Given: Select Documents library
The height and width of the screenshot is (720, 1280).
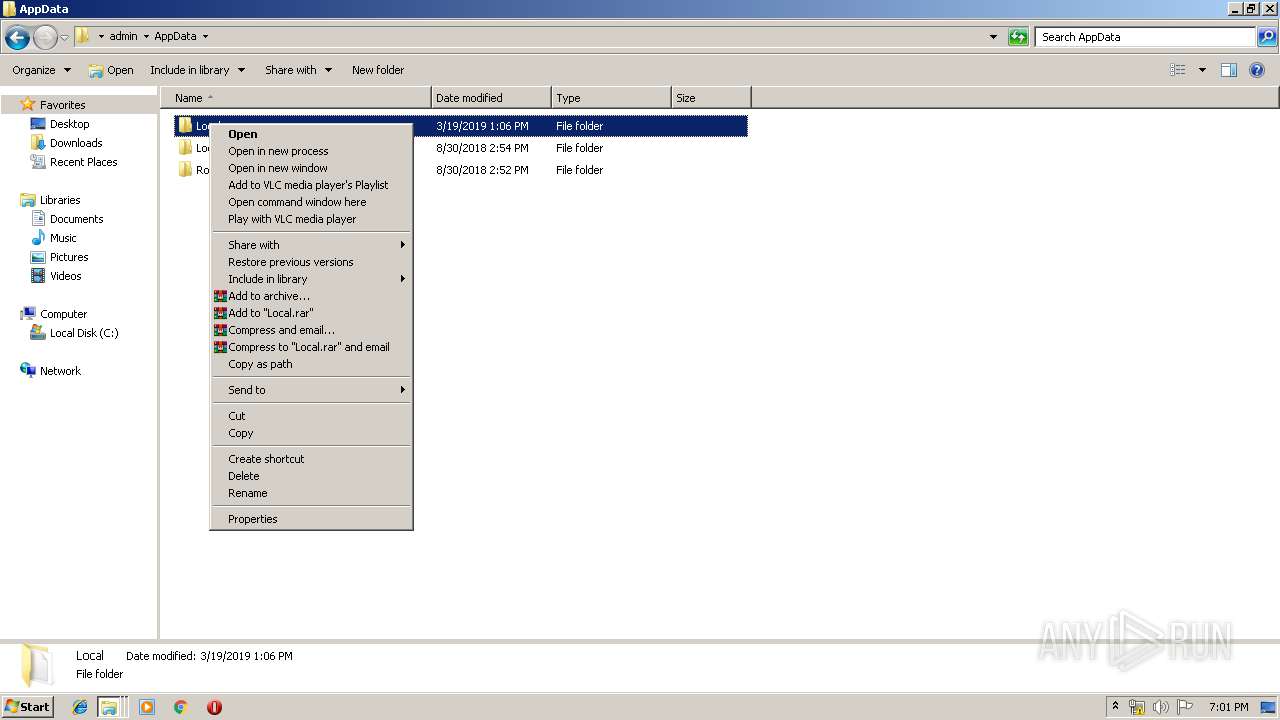Looking at the screenshot, I should [x=76, y=219].
